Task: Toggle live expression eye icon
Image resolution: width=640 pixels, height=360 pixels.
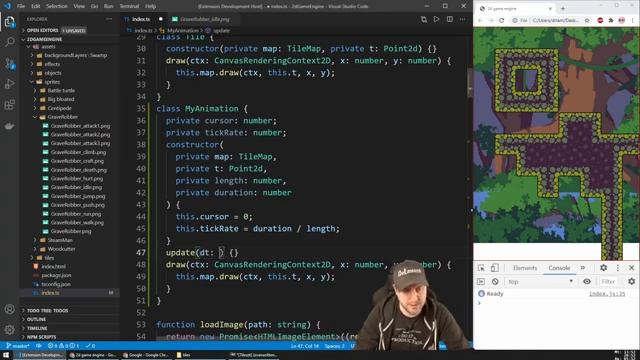Action: [x=587, y=282]
